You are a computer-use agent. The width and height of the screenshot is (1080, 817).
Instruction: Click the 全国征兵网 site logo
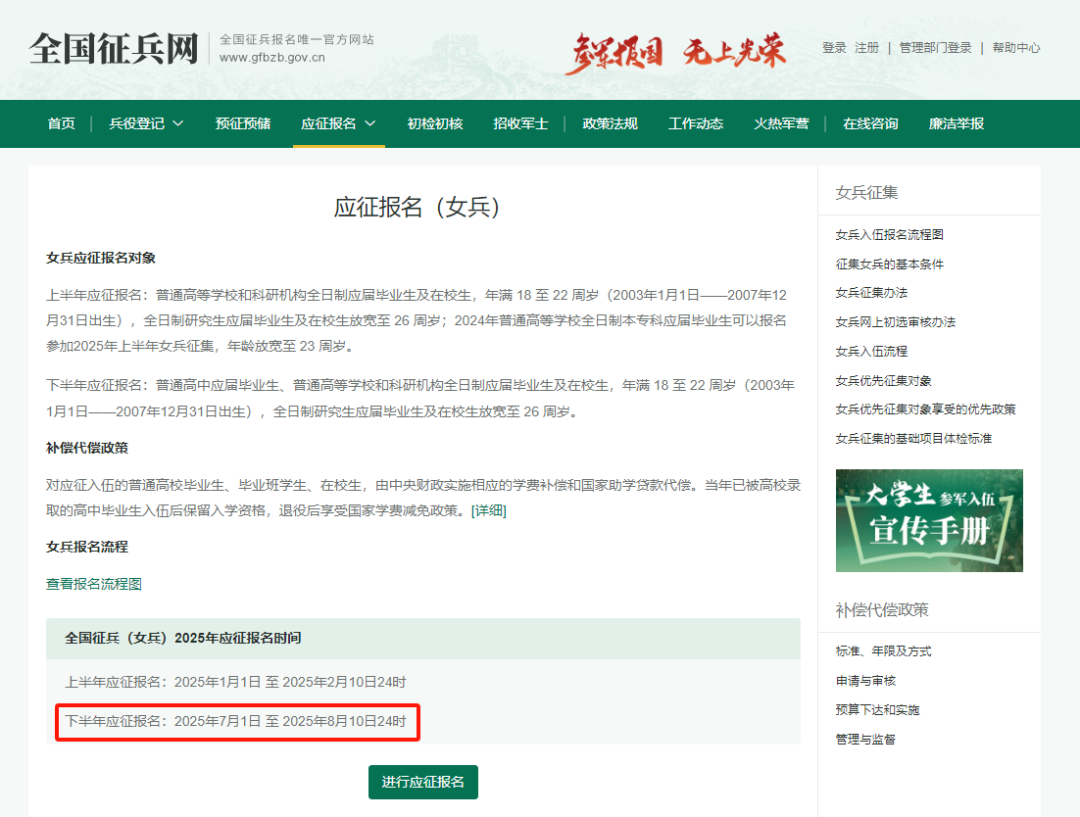point(112,47)
